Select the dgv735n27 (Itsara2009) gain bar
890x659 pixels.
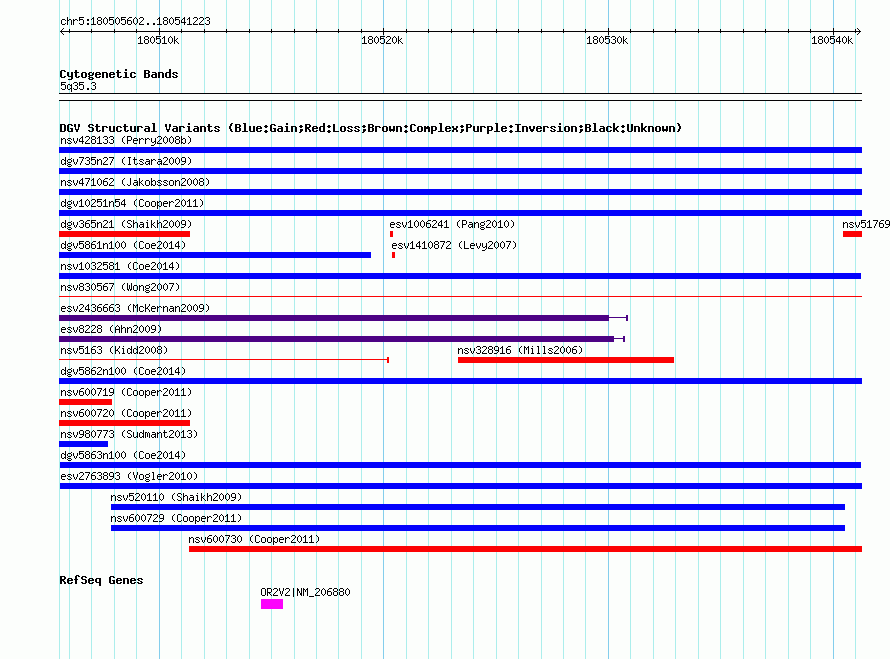click(x=460, y=171)
